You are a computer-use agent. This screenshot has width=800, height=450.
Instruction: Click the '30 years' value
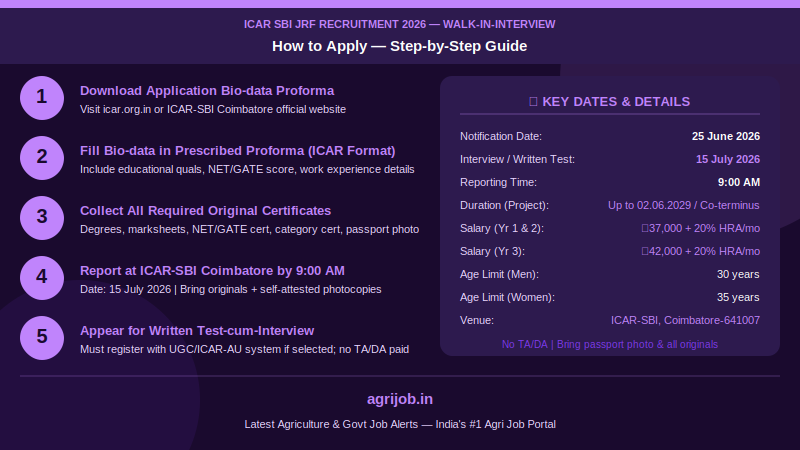pos(738,274)
